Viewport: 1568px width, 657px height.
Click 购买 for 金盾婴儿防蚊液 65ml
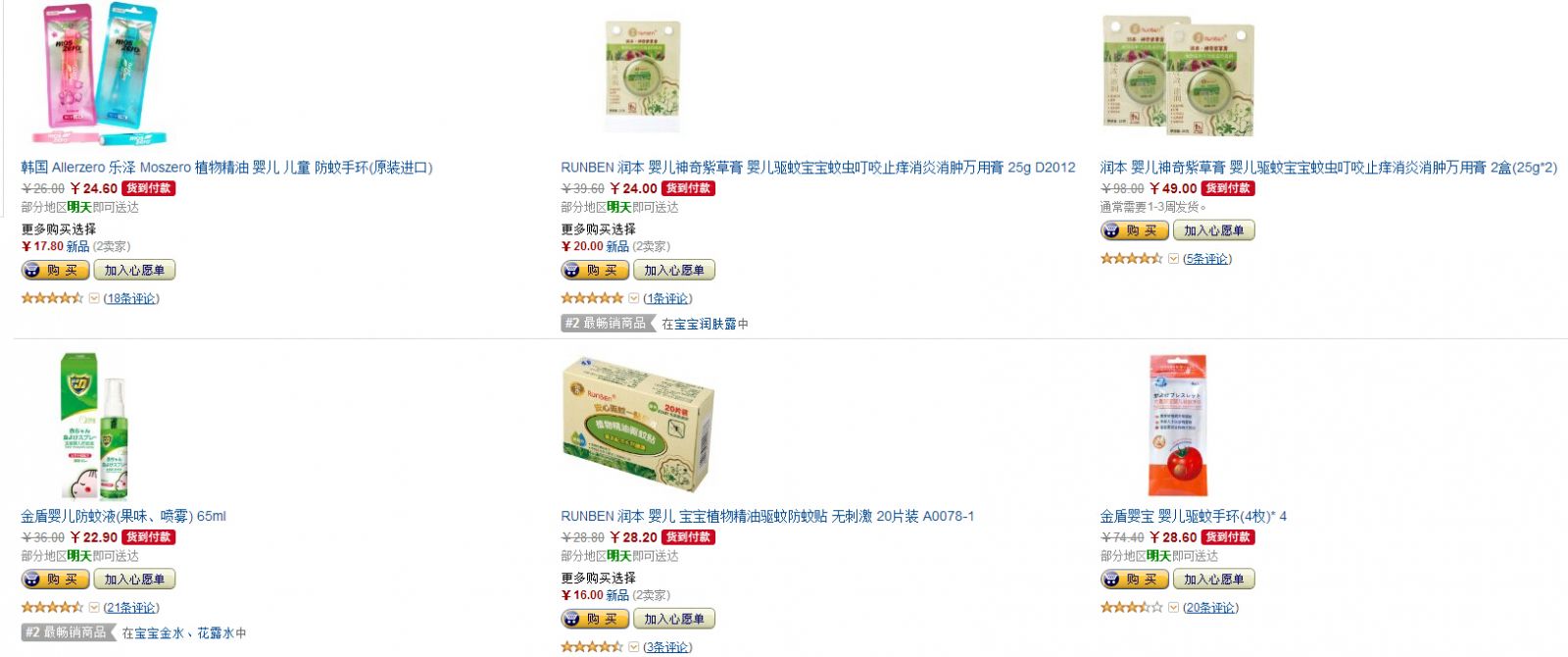click(x=56, y=580)
